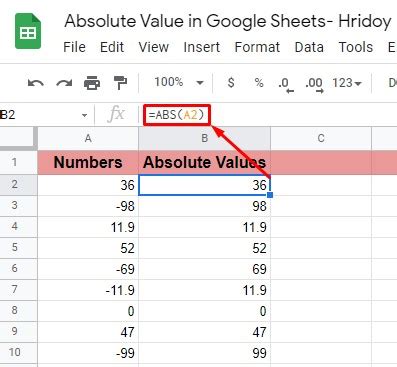Click the Print icon
Screen dimensions: 397x367
[x=92, y=83]
